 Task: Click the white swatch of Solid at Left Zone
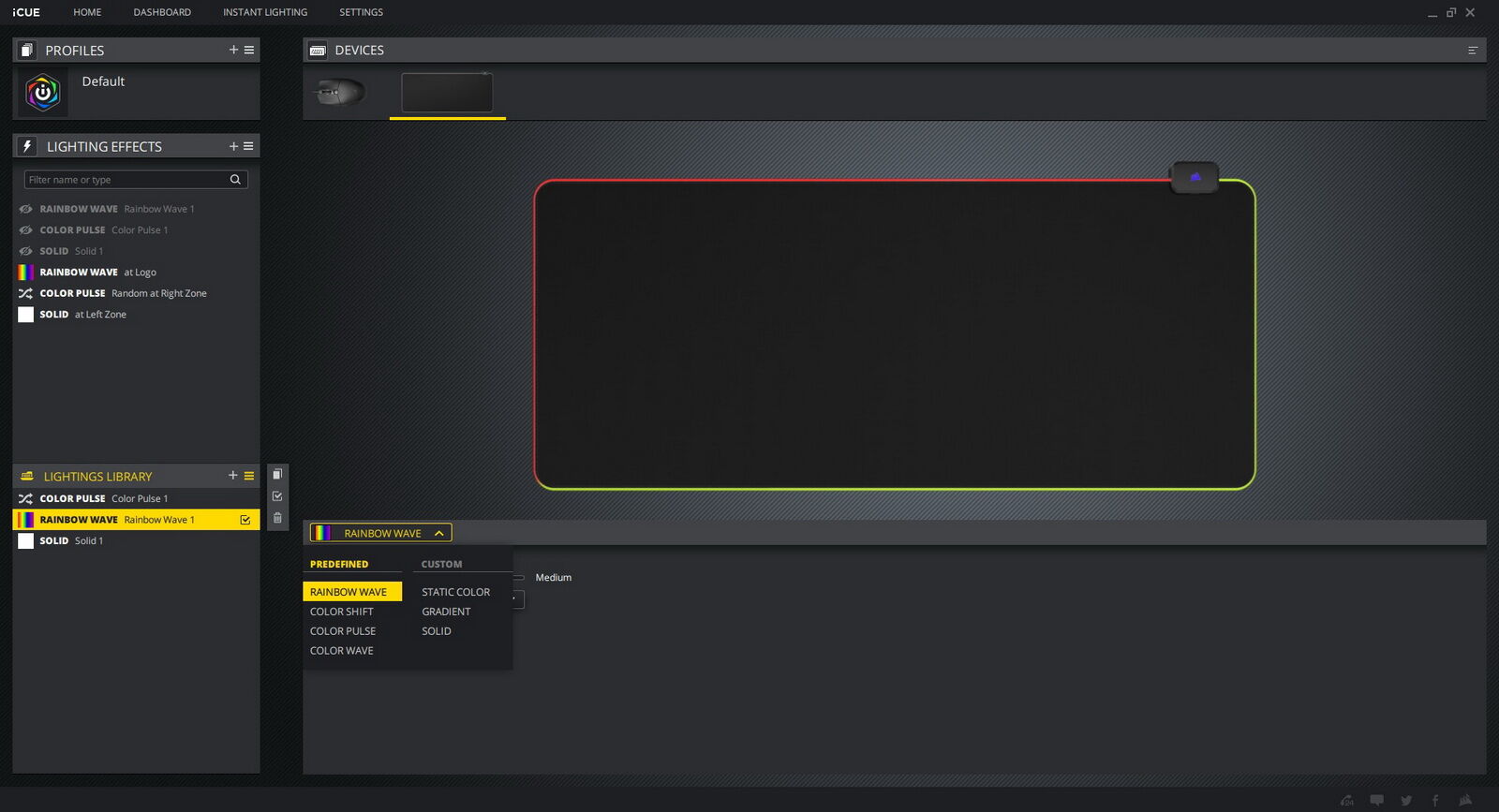pos(26,315)
